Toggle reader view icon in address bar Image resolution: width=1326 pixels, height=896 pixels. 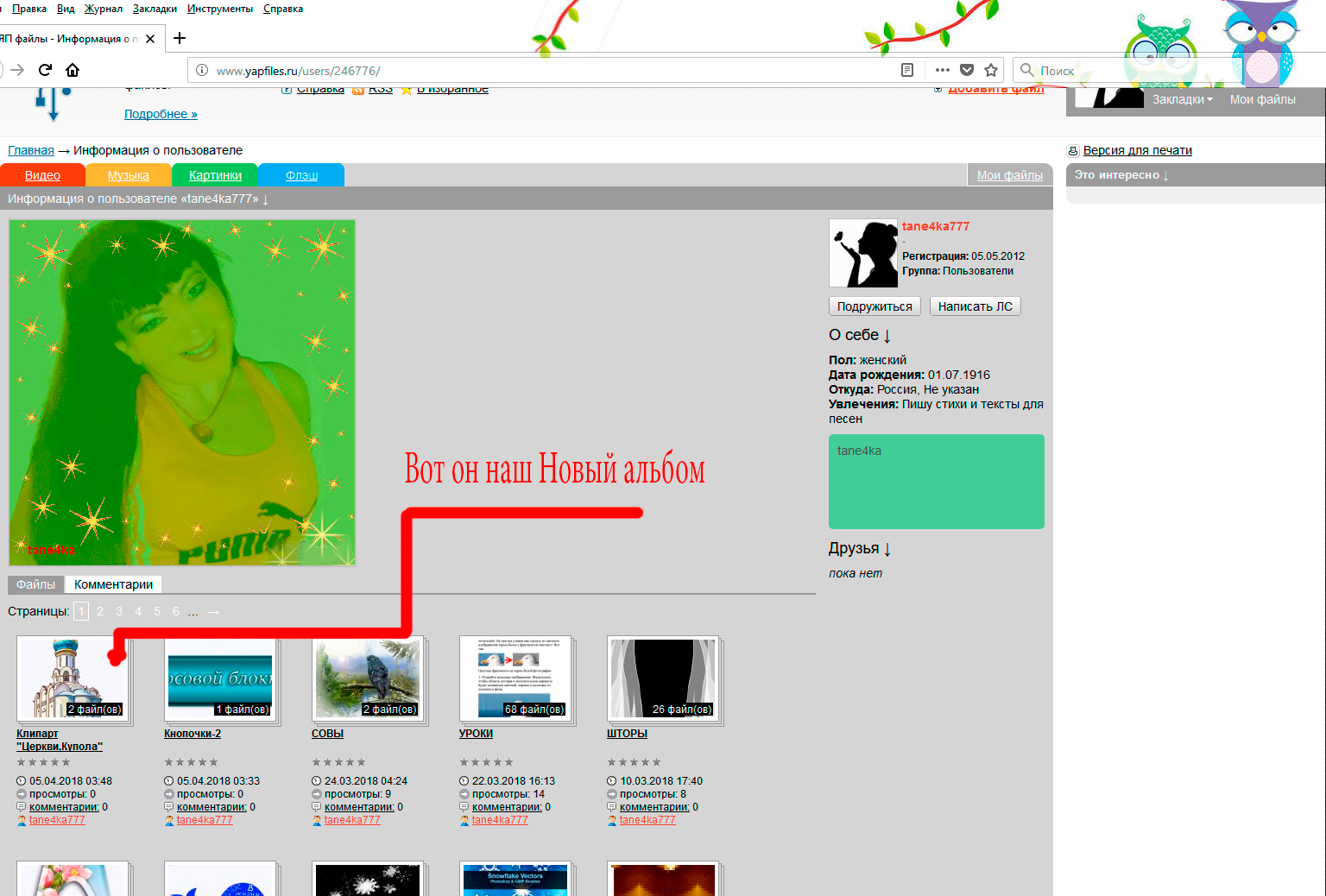pyautogui.click(x=907, y=70)
